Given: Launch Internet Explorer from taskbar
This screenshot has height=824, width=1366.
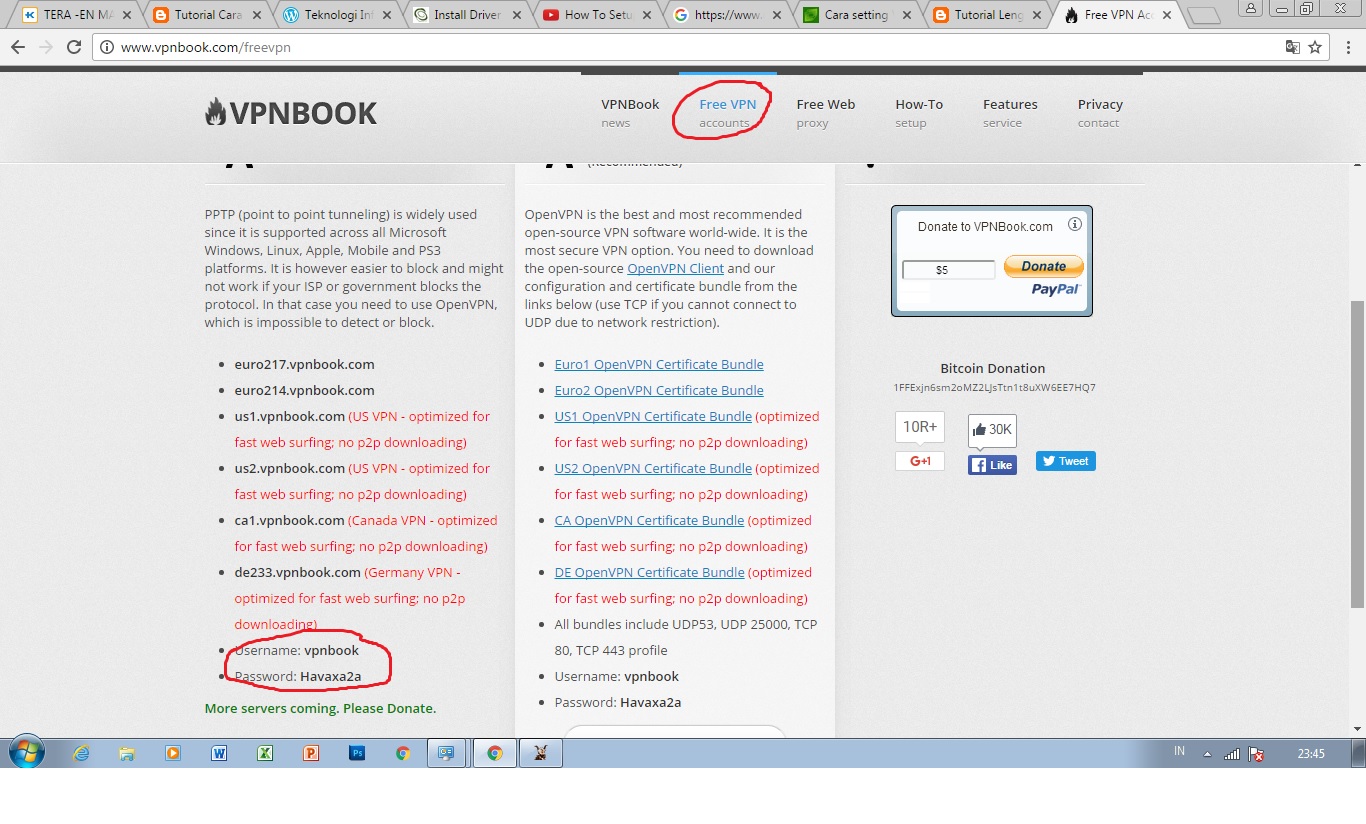Looking at the screenshot, I should pyautogui.click(x=82, y=754).
